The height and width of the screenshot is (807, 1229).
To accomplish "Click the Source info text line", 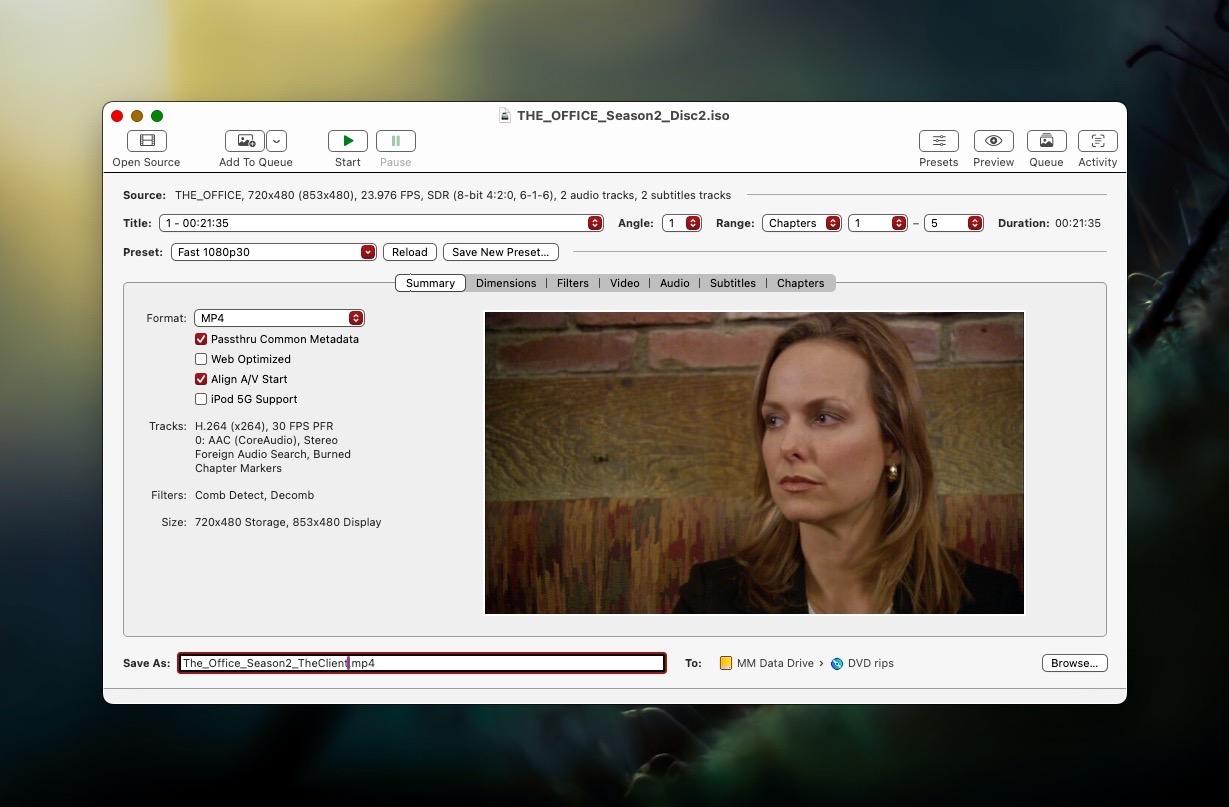I will [x=453, y=195].
